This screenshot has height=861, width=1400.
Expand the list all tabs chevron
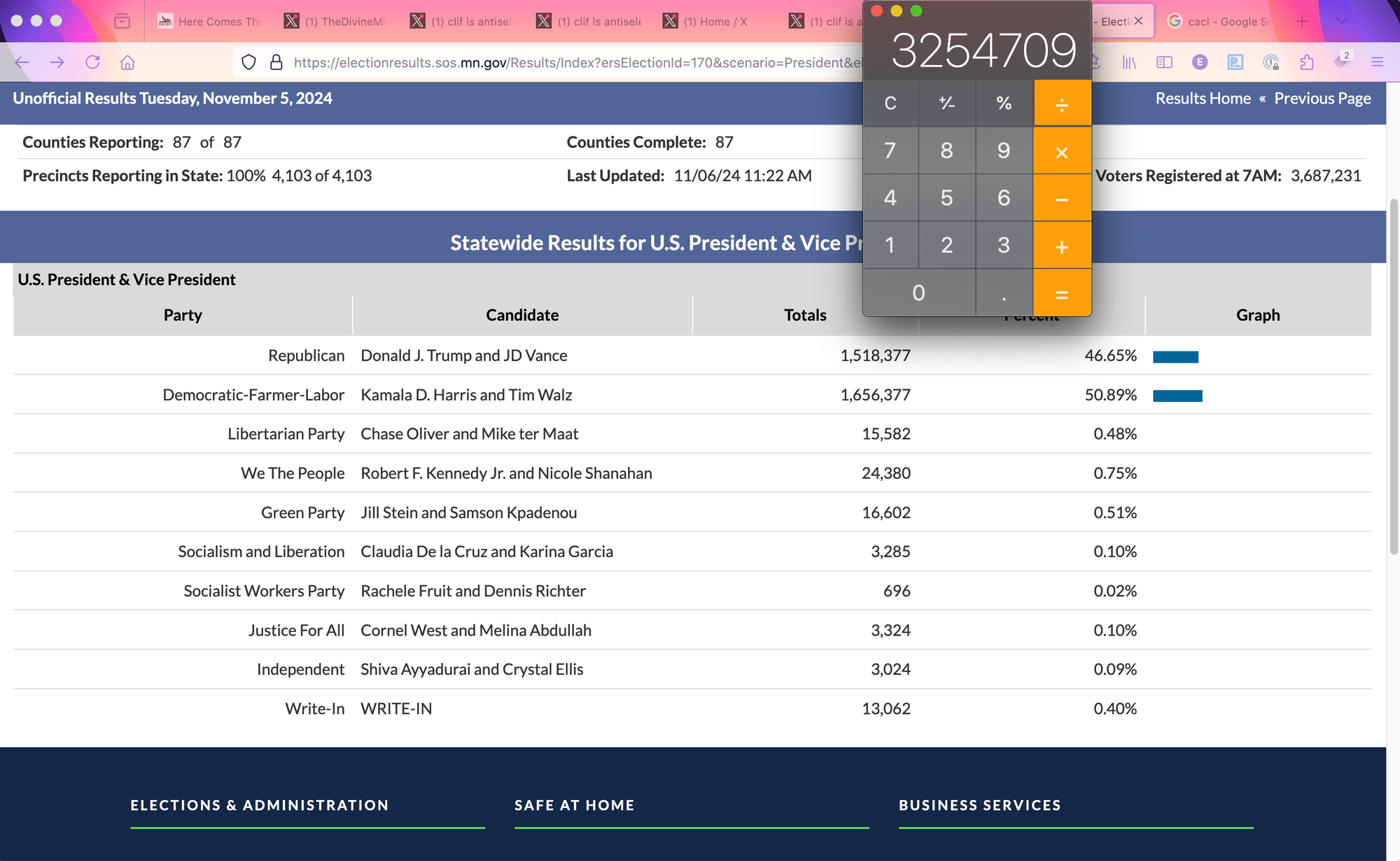point(1341,21)
